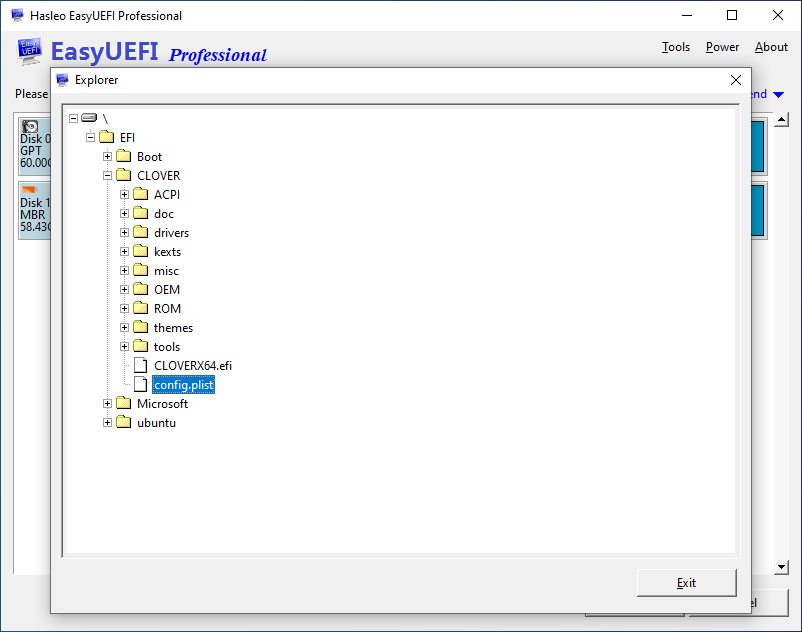Click the root drive icon in Explorer tree
The height and width of the screenshot is (632, 802).
tap(89, 118)
